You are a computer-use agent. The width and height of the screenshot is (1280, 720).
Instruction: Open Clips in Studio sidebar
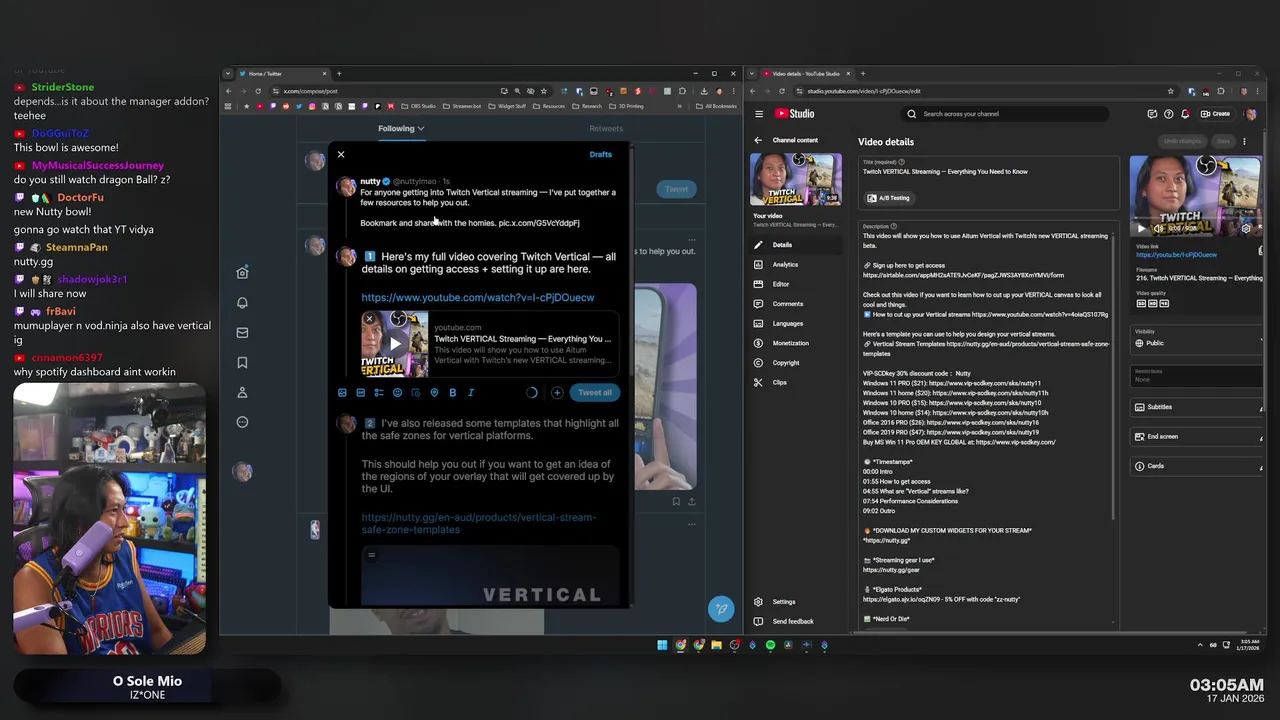point(796,382)
